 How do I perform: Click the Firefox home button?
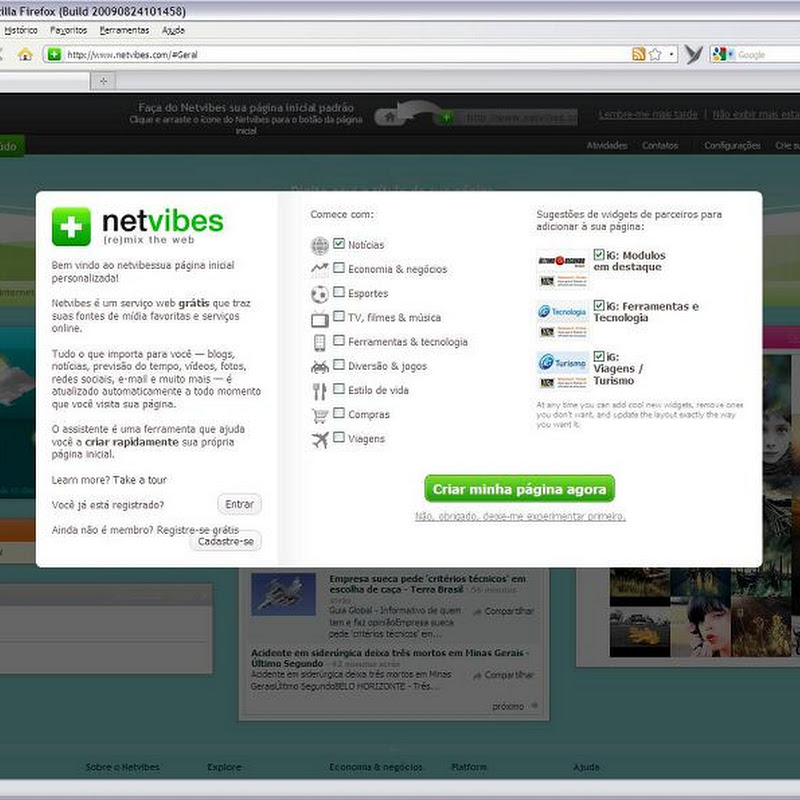pos(25,54)
